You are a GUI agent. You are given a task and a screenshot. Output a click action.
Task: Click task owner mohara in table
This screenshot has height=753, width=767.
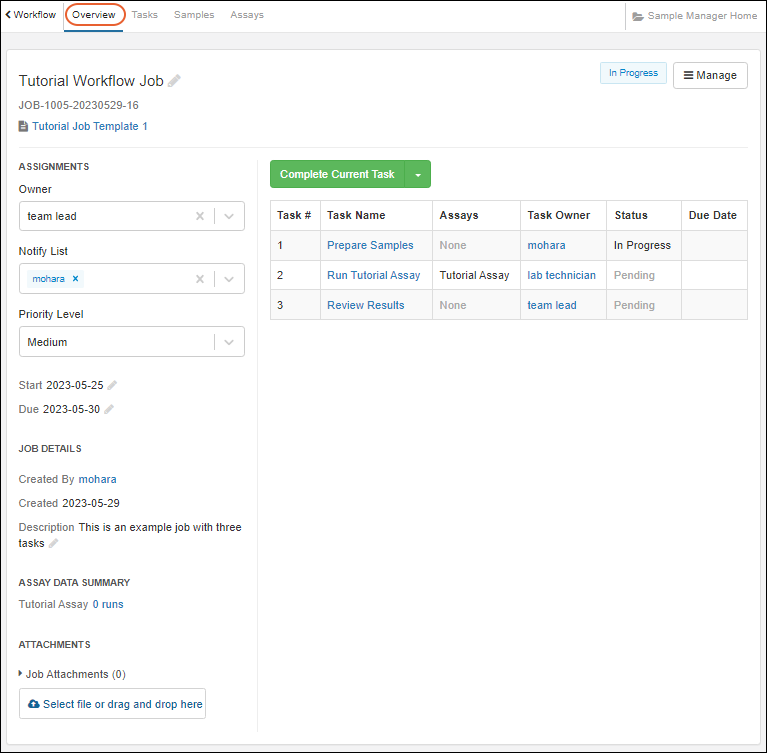(x=546, y=245)
